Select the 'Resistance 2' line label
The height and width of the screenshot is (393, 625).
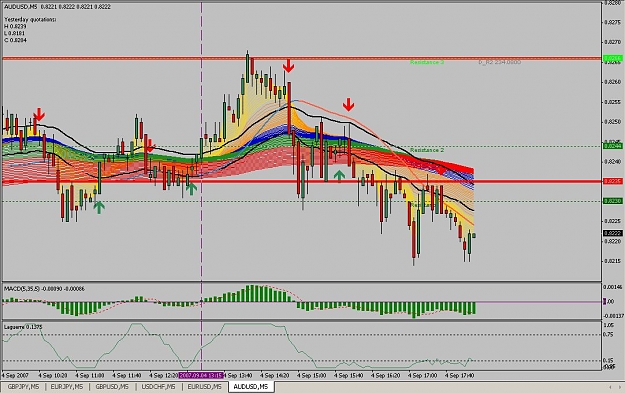coord(427,150)
